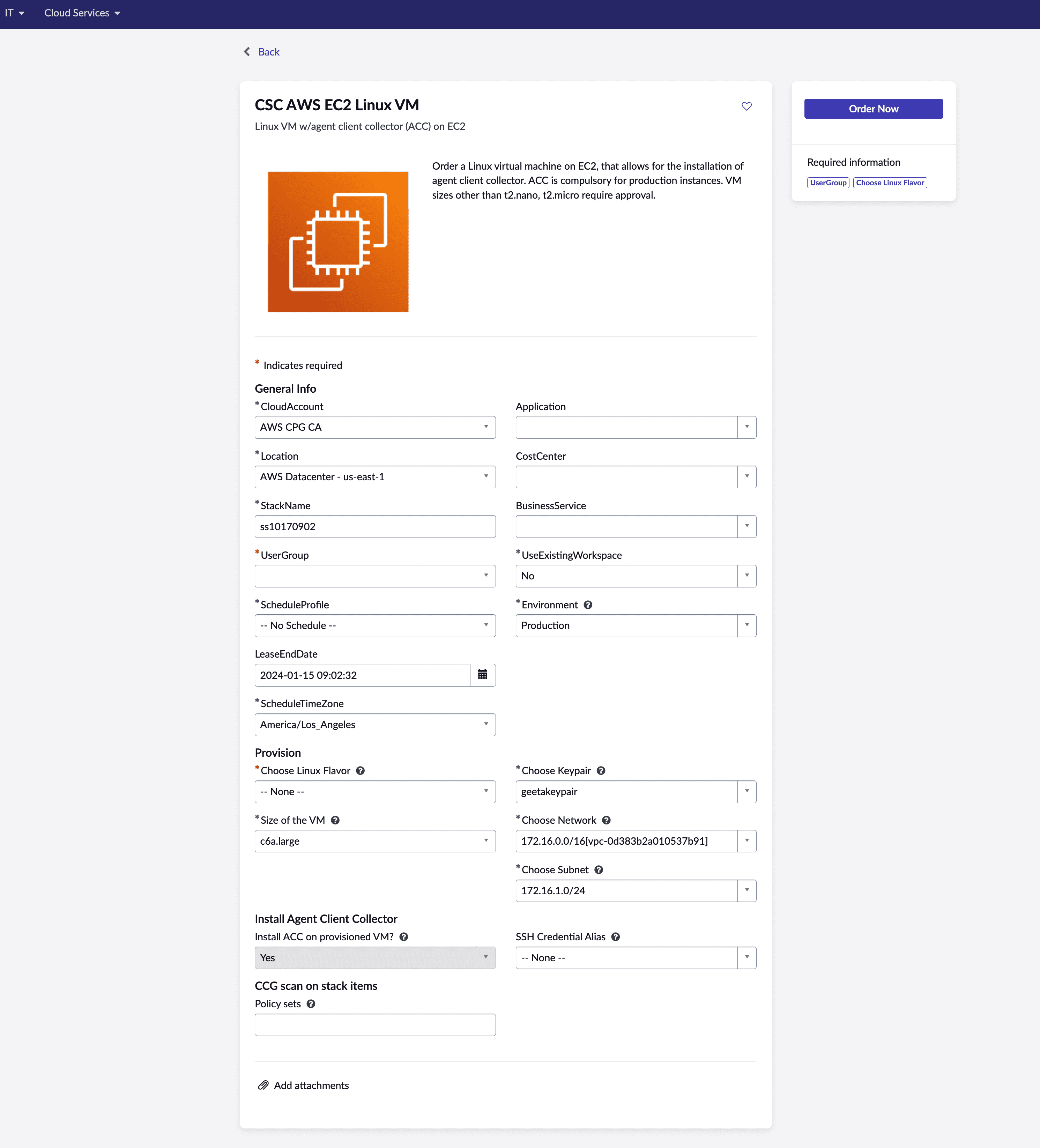The image size is (1040, 1148).
Task: Click help icon beside Choose Network
Action: coord(606,820)
